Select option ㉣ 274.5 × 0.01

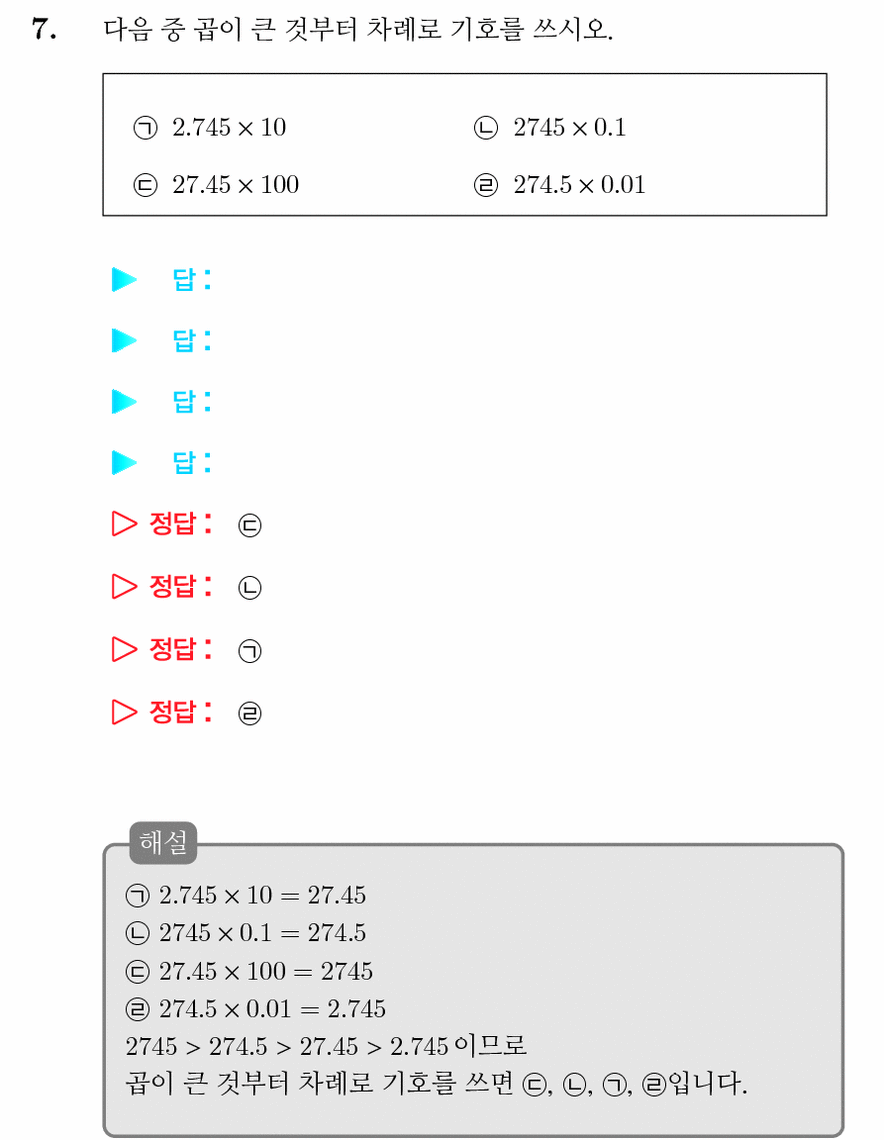coord(559,185)
